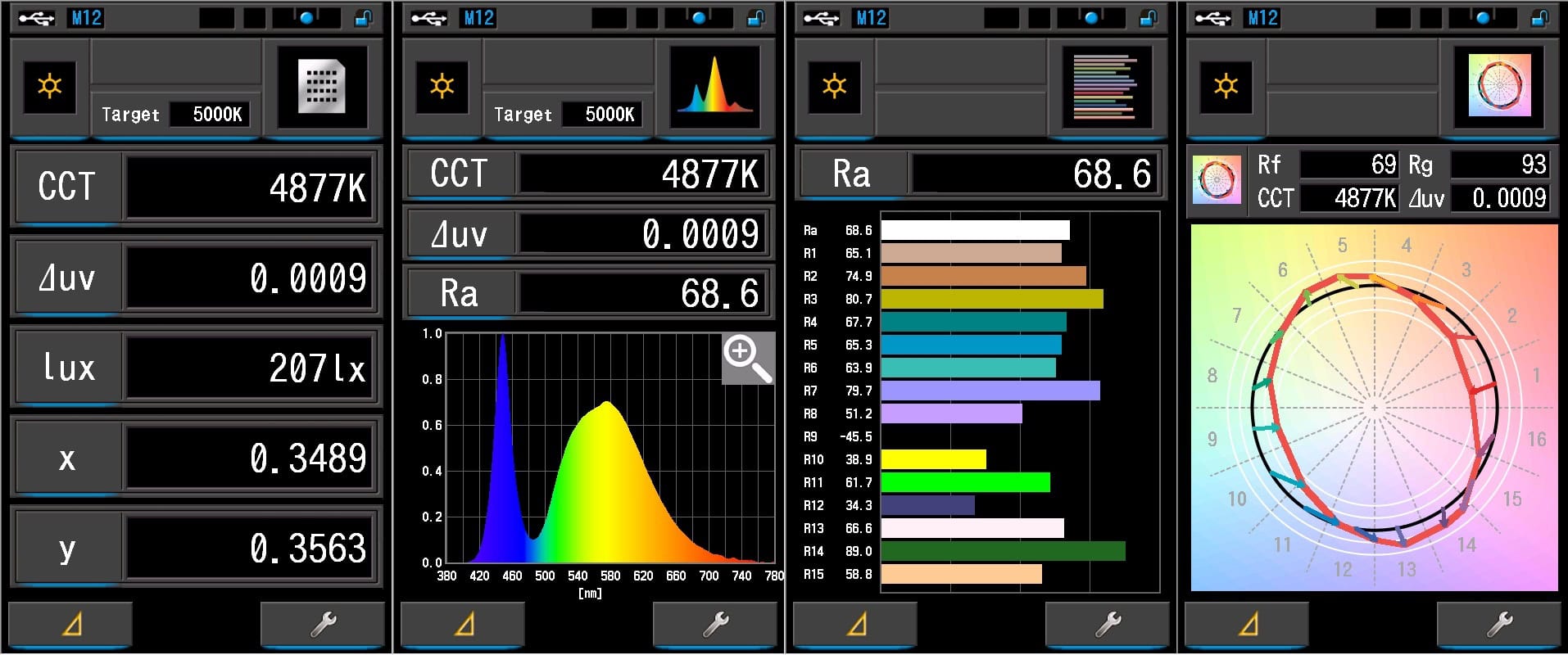Viewport: 1568px width, 655px height.
Task: Tap the y chromaticity item label
Action: click(x=67, y=547)
